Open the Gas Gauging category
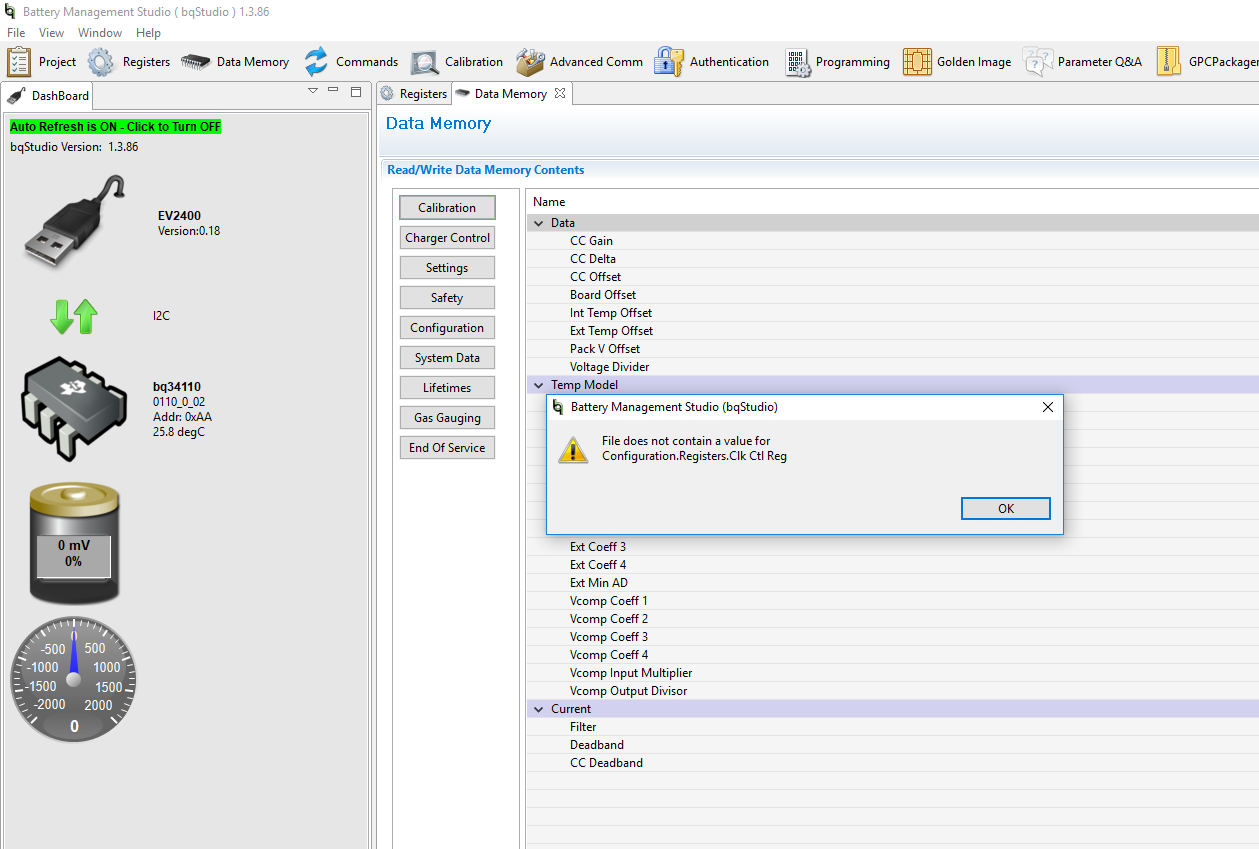The image size is (1259, 849). point(447,418)
